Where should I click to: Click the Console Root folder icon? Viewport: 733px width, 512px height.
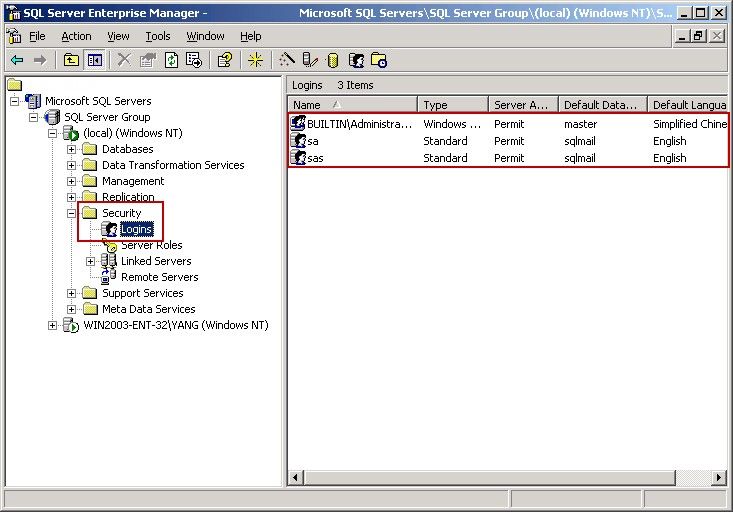[14, 85]
